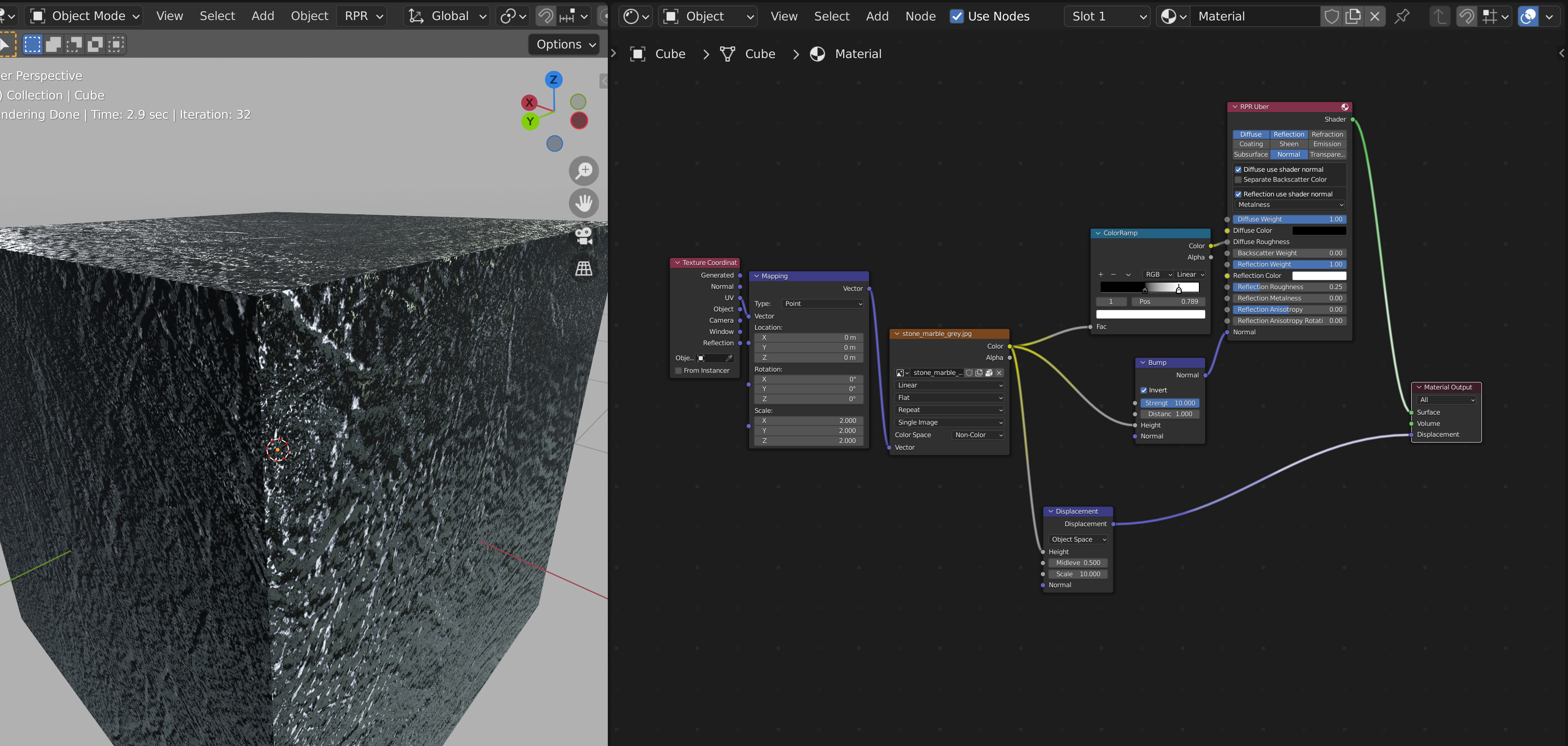Switch RPR Uber to the Emission section
Screen dimensions: 1568x746
(x=1327, y=144)
